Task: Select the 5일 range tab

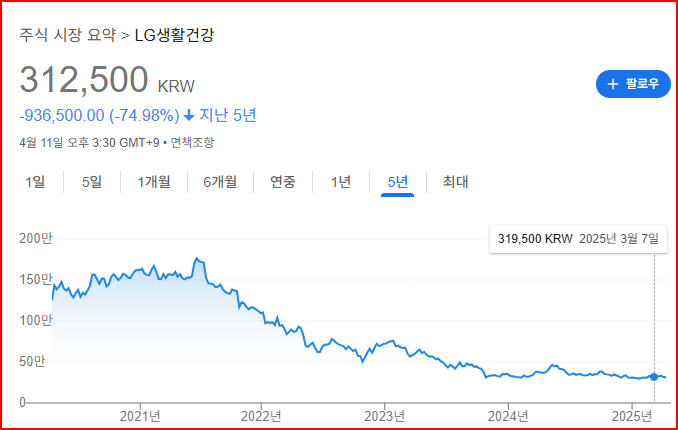Action: coord(92,182)
